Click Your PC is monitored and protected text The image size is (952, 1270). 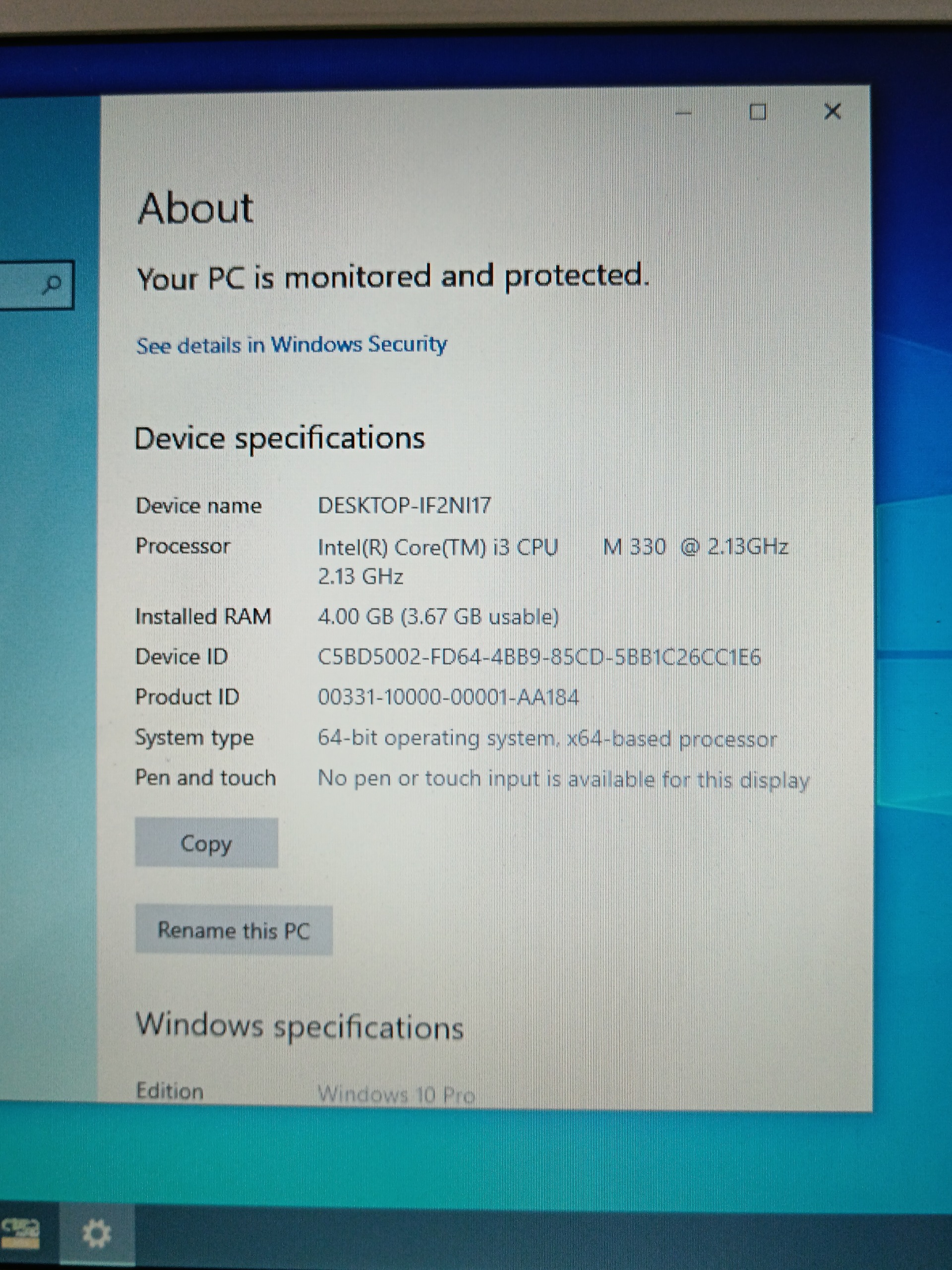coord(393,277)
